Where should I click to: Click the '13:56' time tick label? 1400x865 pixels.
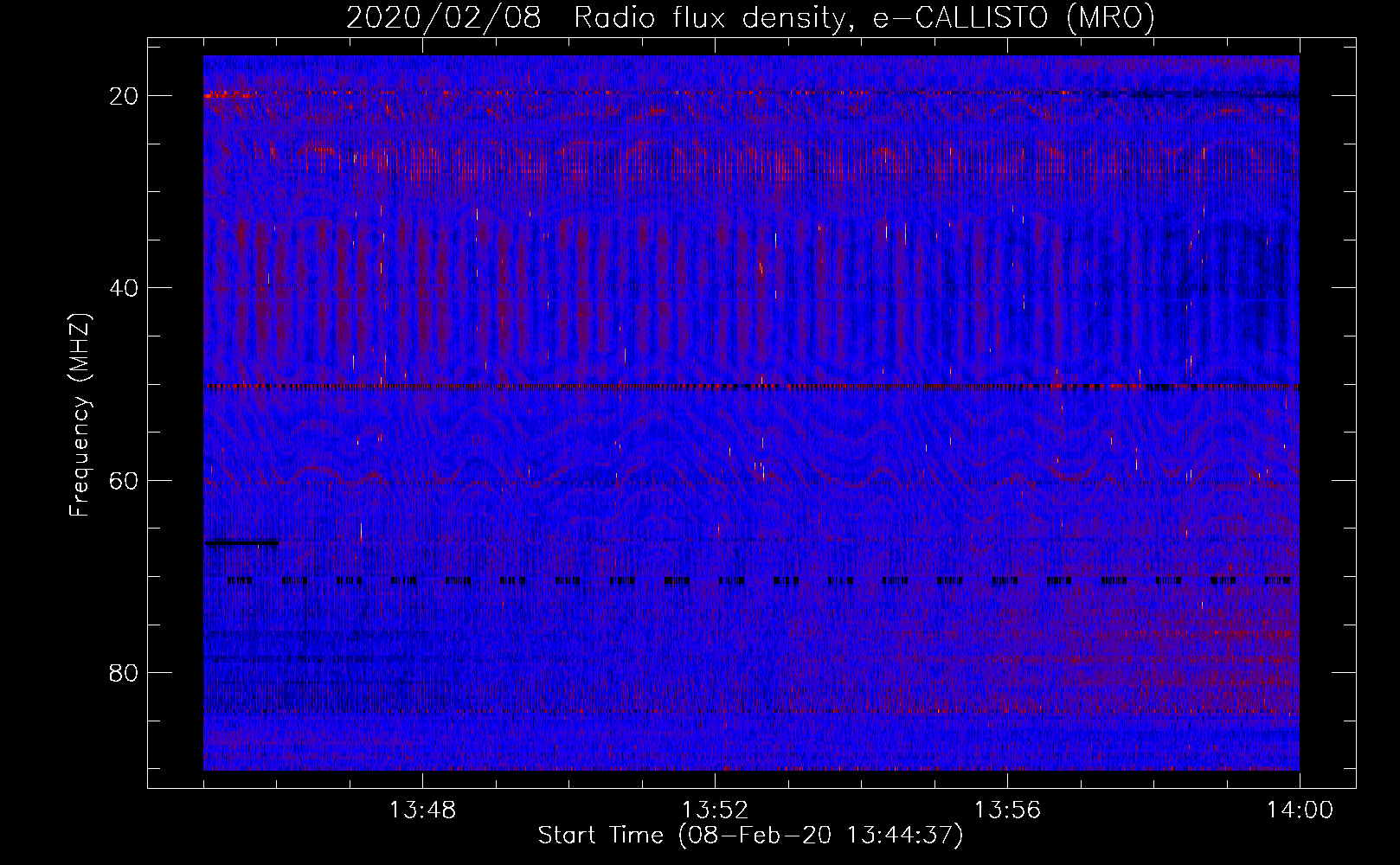coord(1007,811)
